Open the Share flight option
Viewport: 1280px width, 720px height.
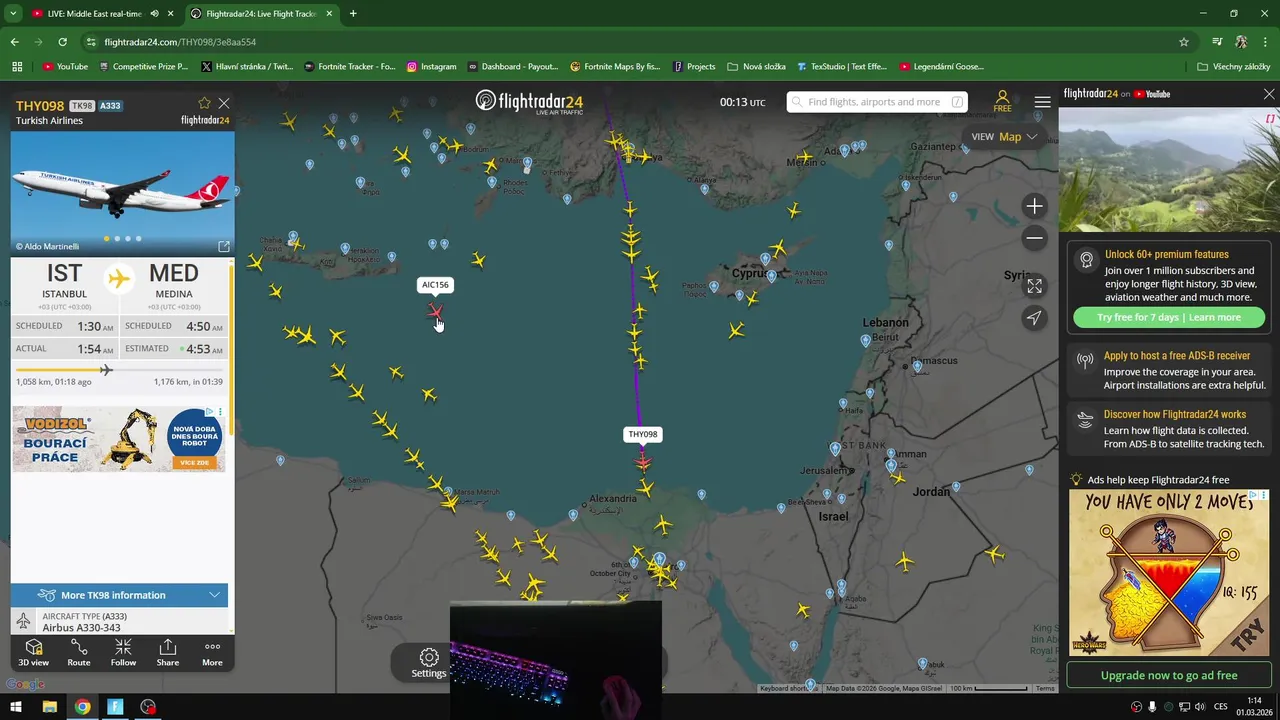coord(168,652)
